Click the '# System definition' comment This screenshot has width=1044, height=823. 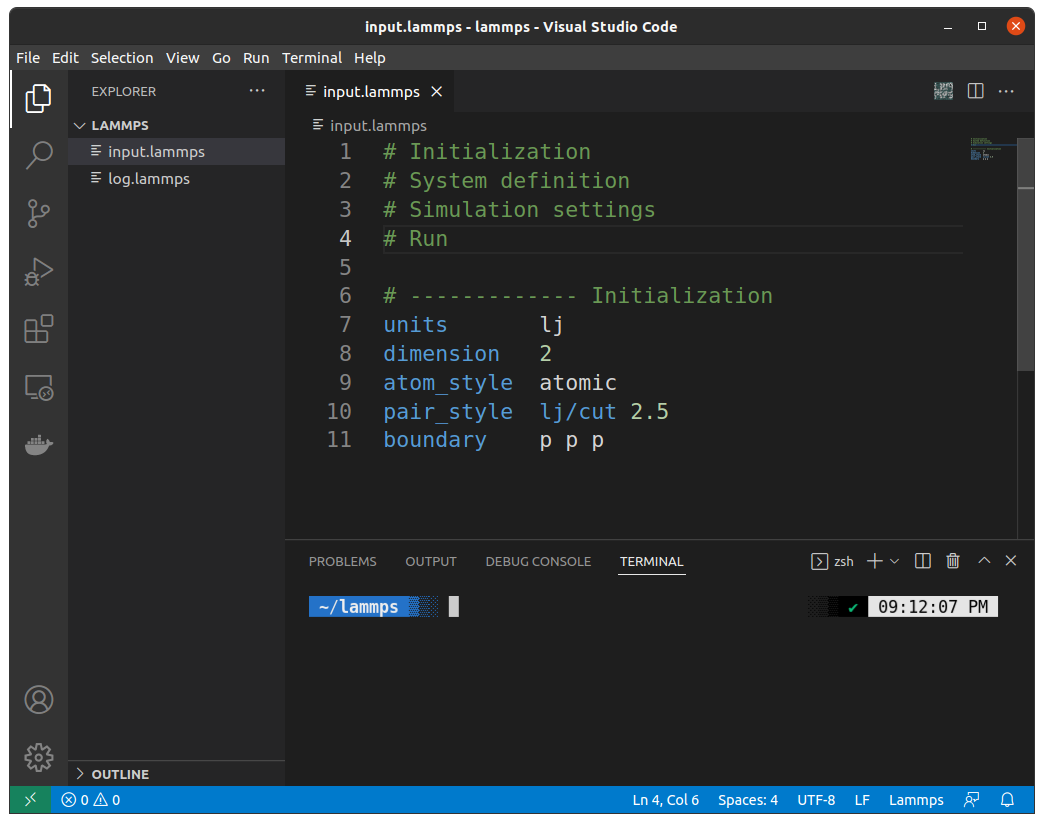click(x=506, y=180)
